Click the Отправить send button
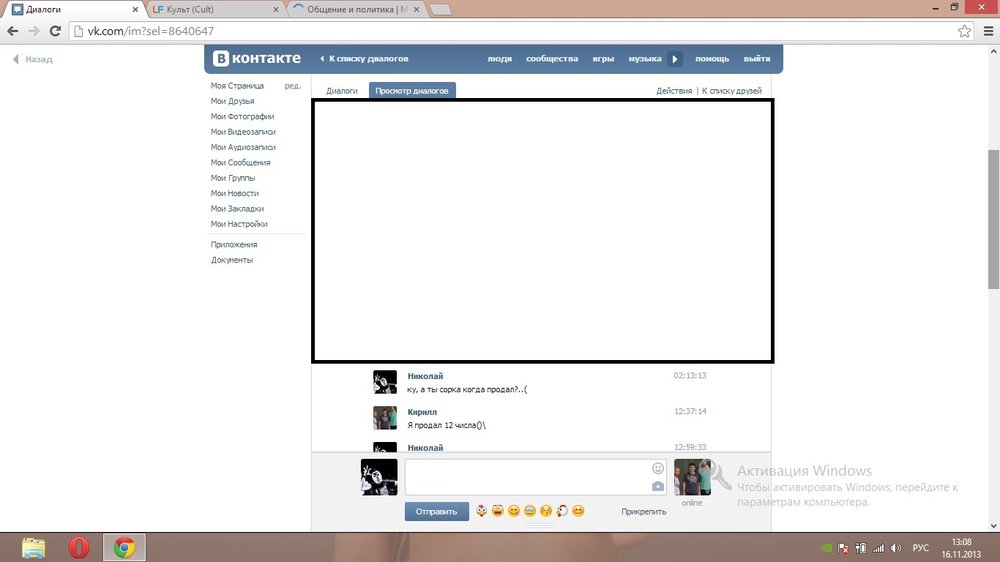 [x=437, y=512]
